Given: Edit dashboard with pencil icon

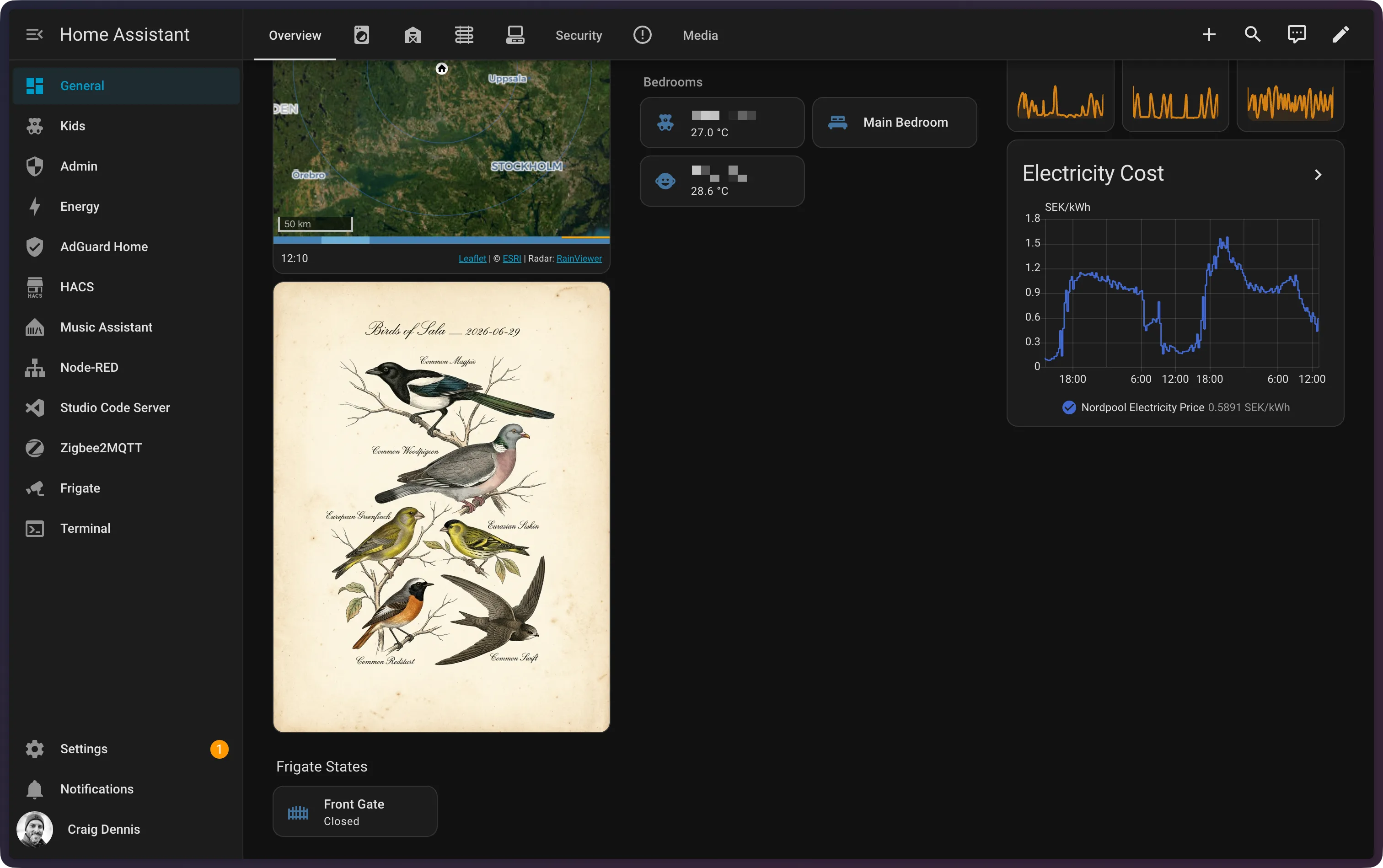Looking at the screenshot, I should pos(1340,34).
